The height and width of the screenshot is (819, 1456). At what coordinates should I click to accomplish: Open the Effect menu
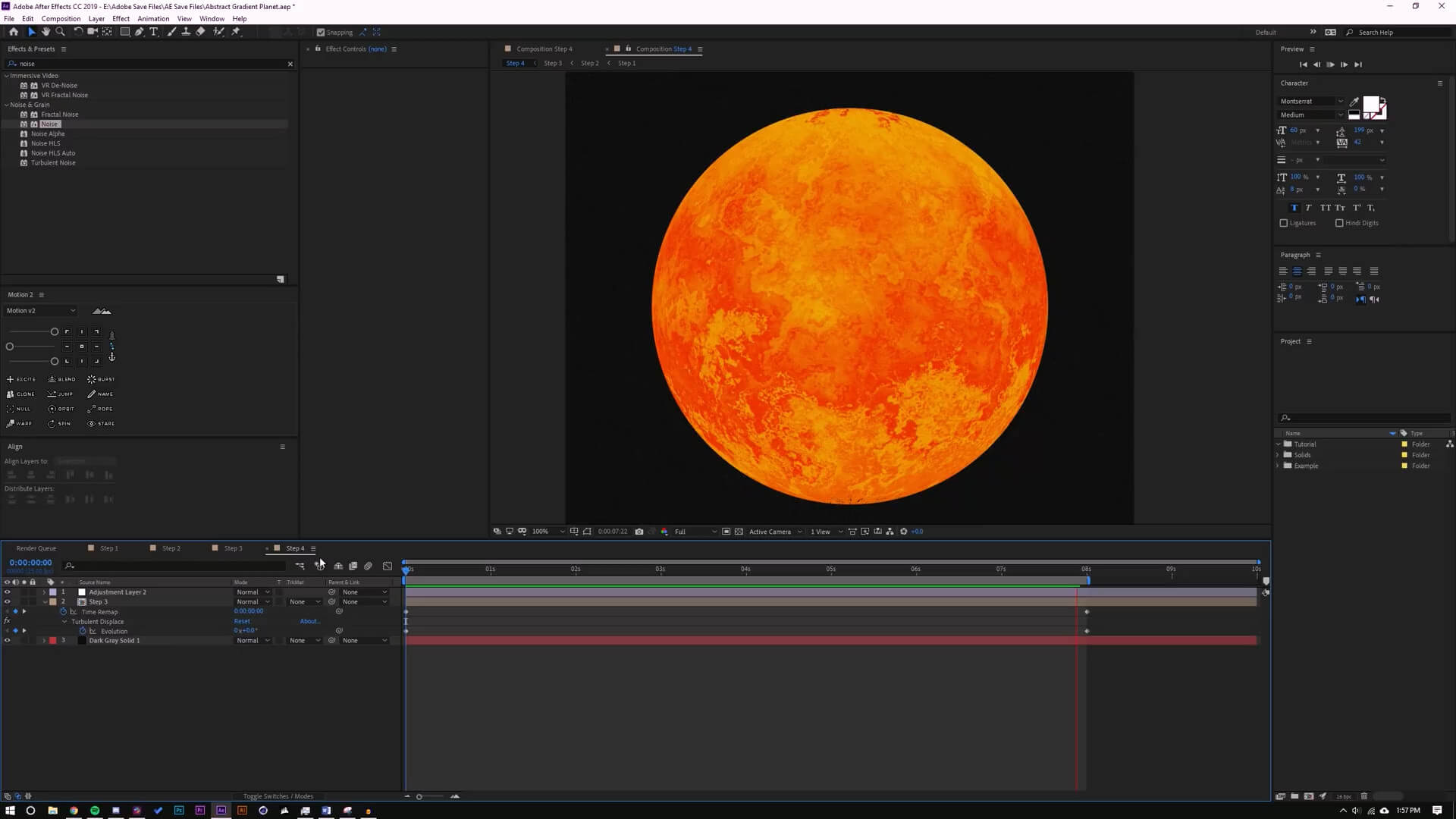(x=121, y=18)
